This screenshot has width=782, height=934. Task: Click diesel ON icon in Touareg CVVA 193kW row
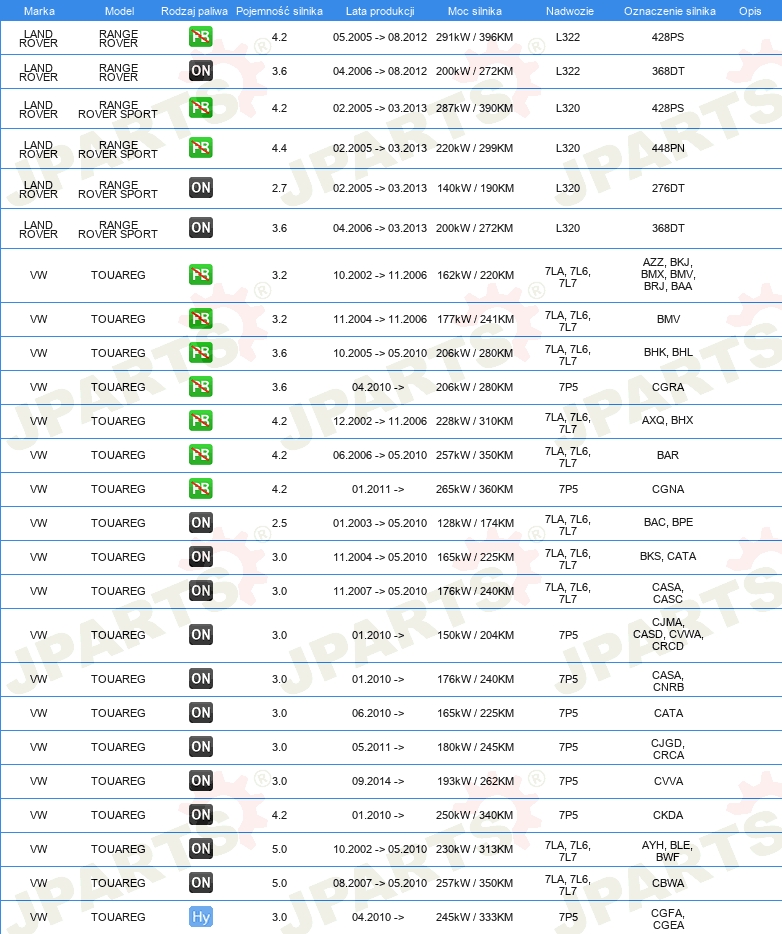pyautogui.click(x=201, y=780)
